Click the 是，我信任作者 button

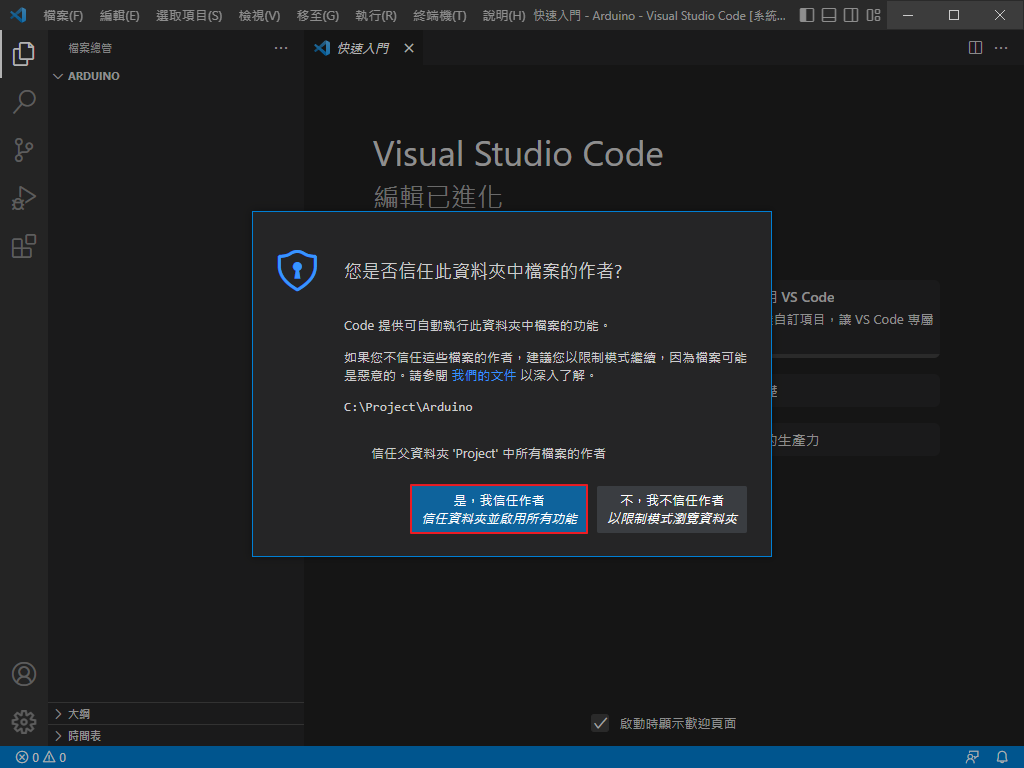pos(499,509)
